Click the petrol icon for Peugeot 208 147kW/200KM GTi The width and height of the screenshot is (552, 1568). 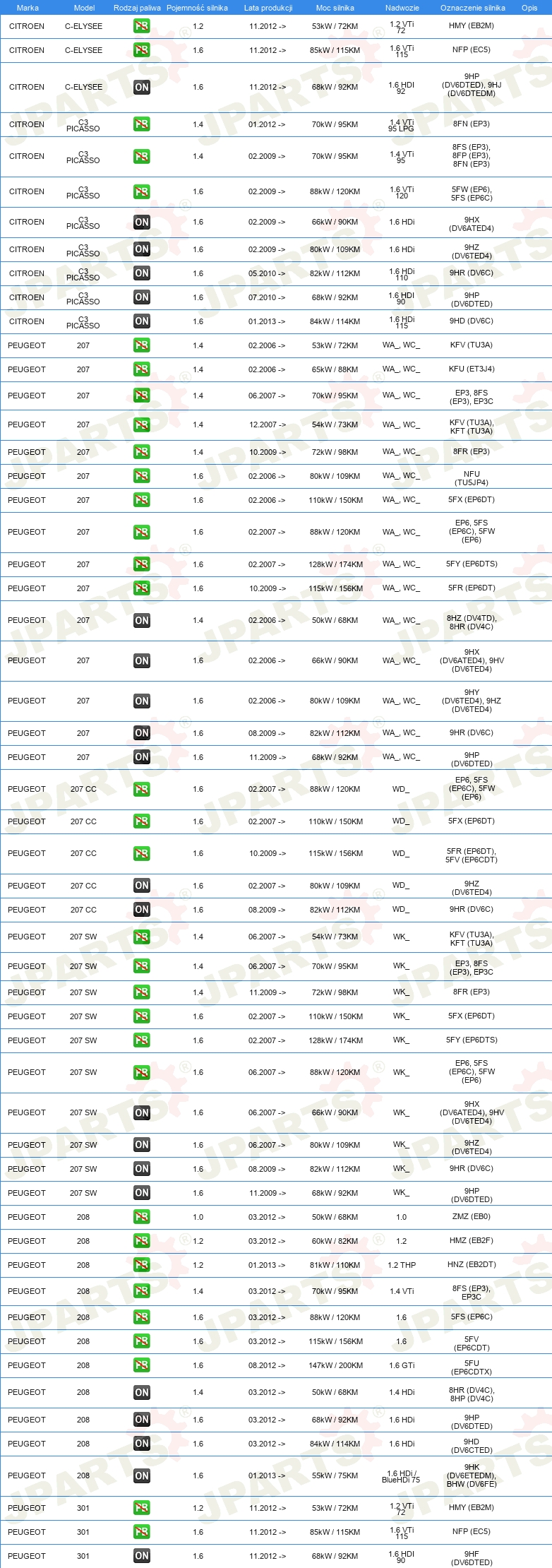142,1365
